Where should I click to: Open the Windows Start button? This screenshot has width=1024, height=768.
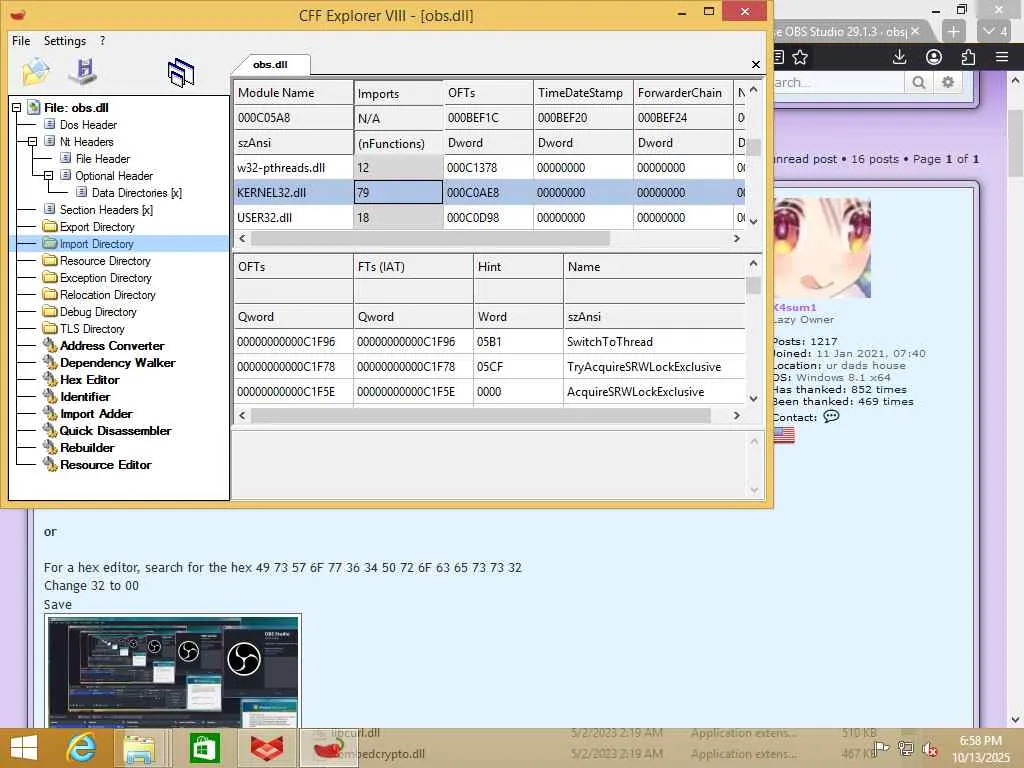[24, 748]
